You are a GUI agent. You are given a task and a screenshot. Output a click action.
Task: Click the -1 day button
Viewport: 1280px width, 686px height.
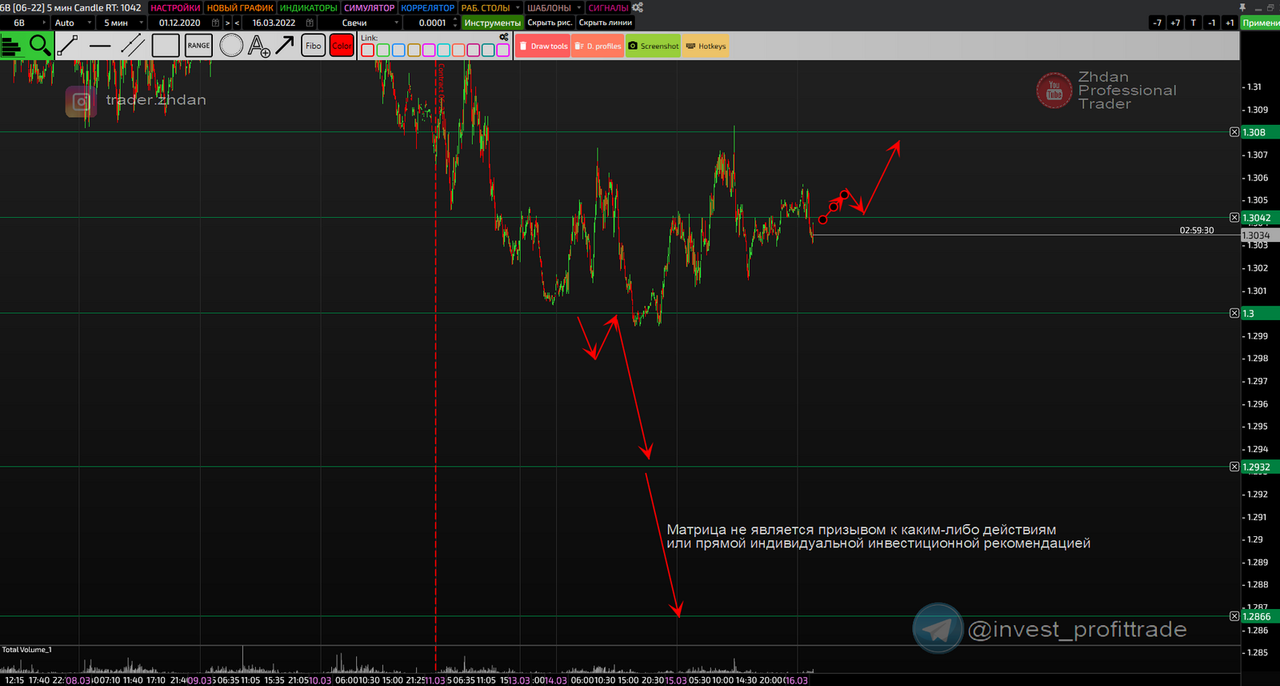pos(1212,23)
